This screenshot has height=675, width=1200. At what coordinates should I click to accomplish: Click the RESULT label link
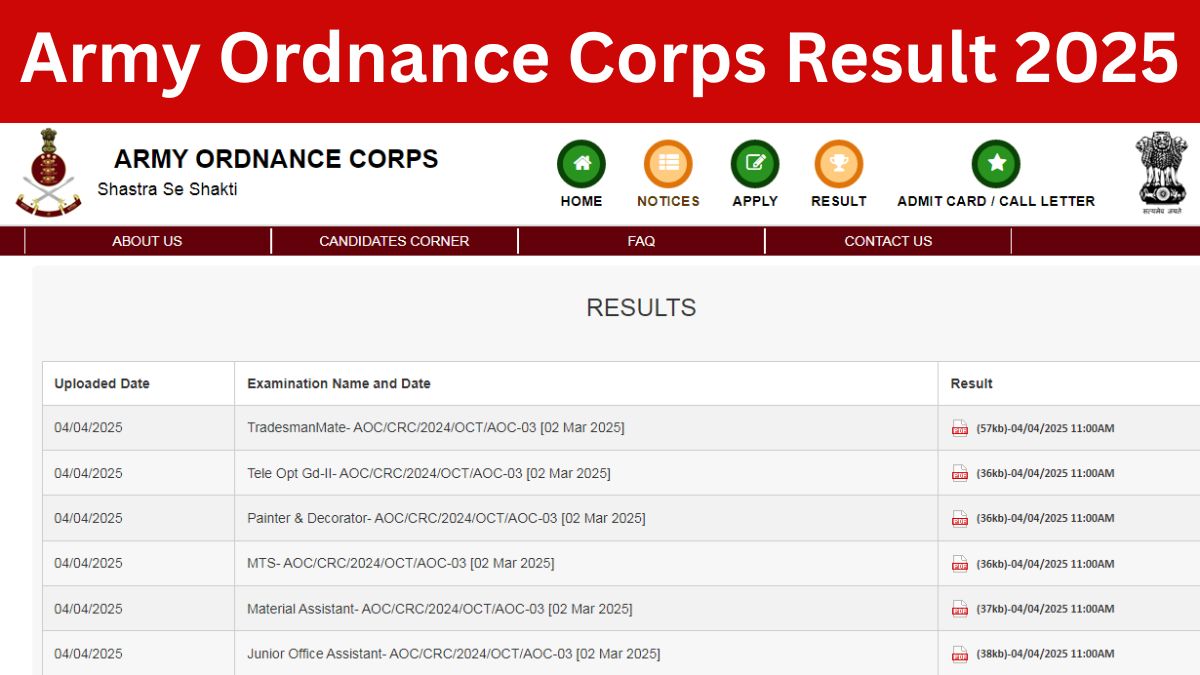coord(839,201)
